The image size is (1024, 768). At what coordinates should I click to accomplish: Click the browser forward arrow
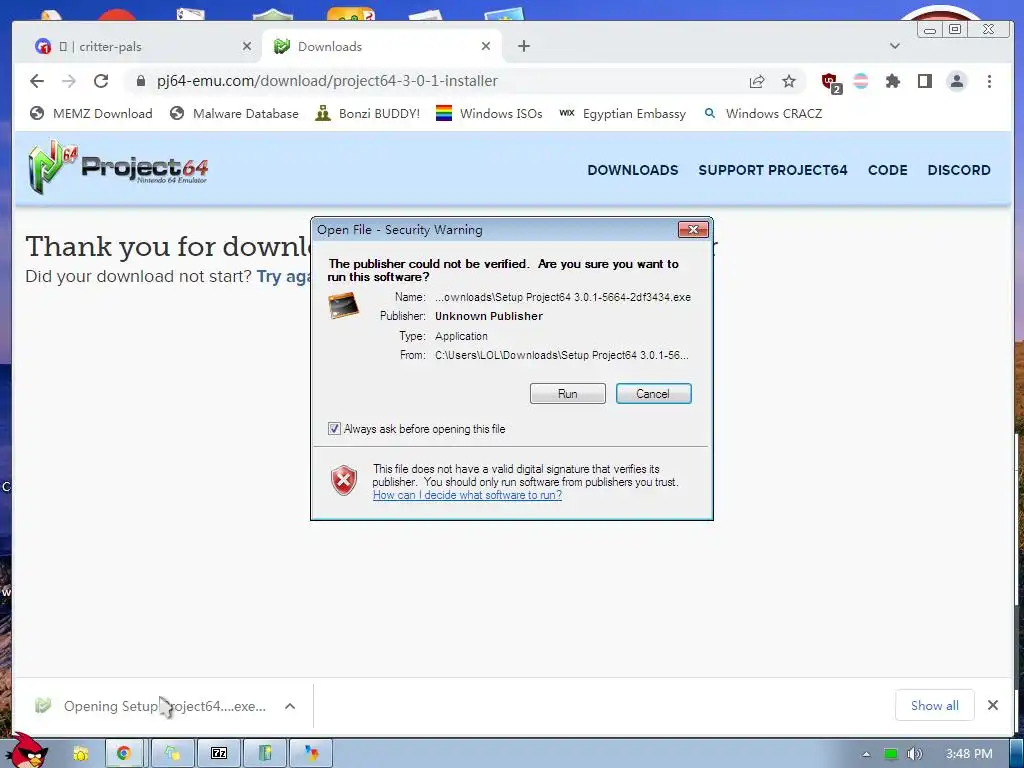(x=69, y=81)
